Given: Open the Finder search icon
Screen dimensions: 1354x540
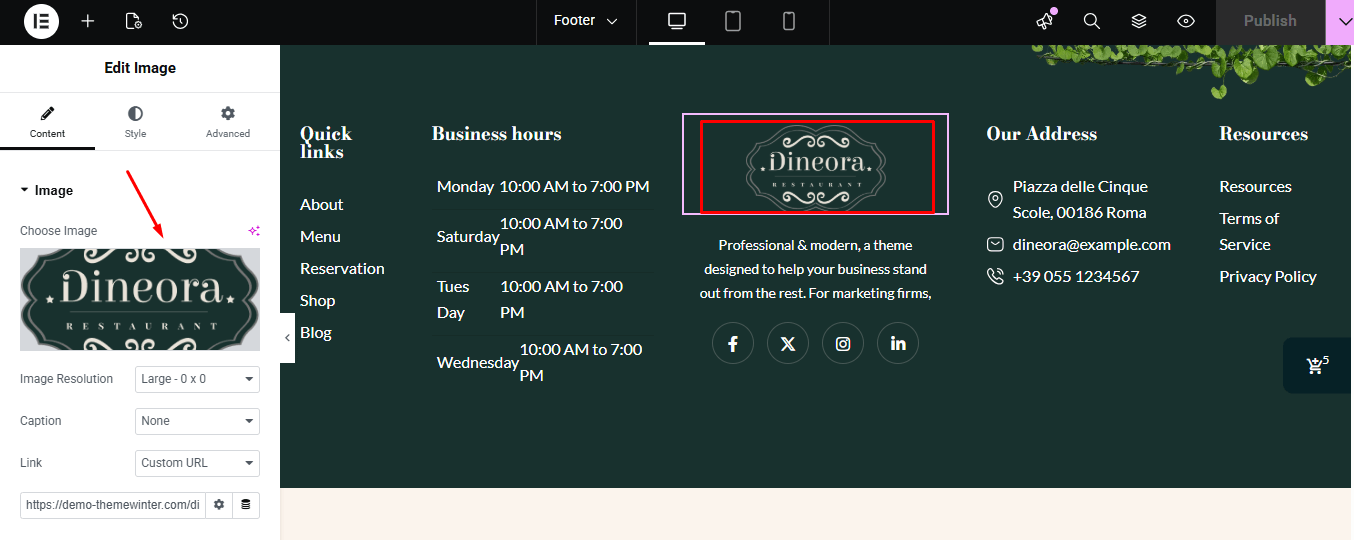Looking at the screenshot, I should click(1092, 21).
